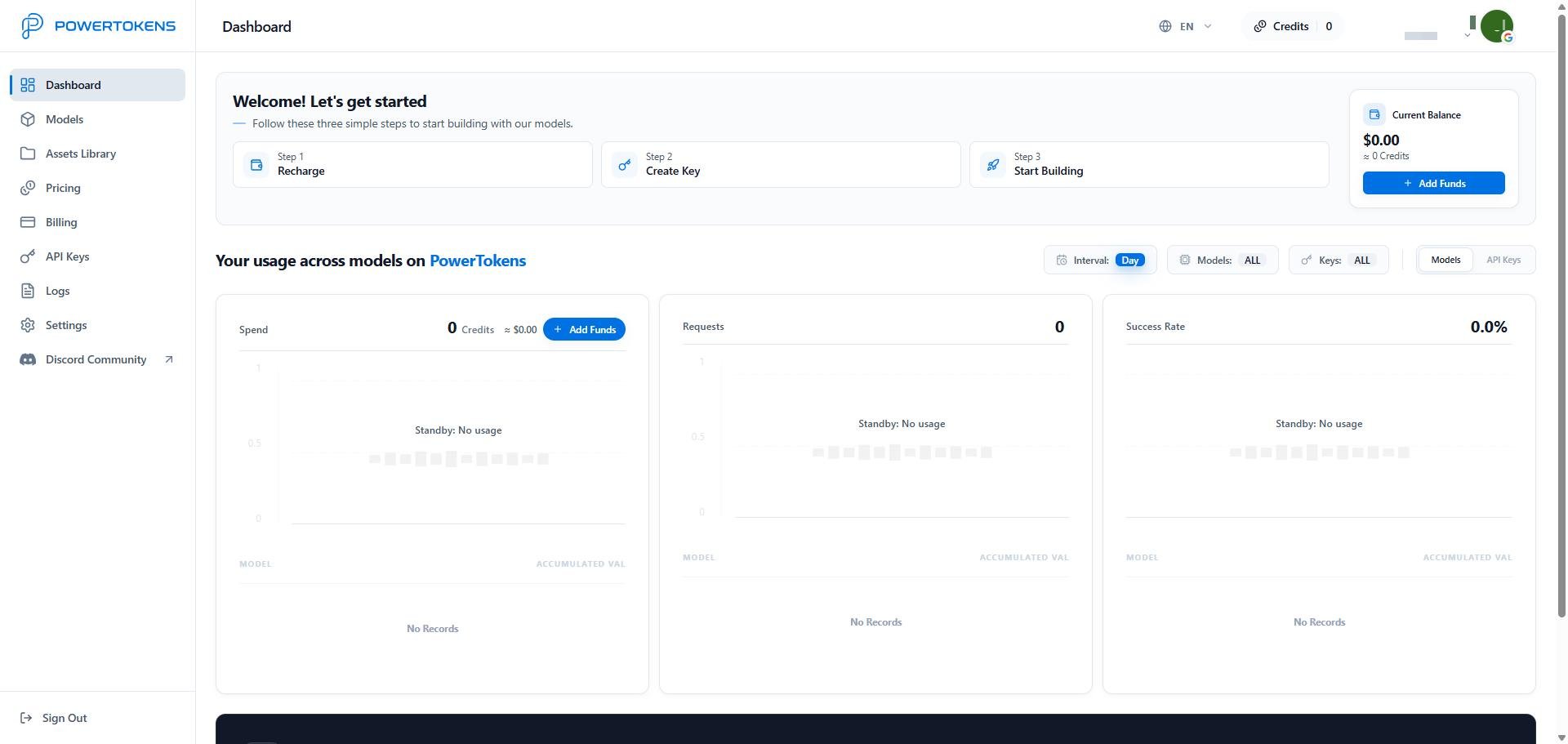Screen dimensions: 1568x744
Task: Click the Step 2 key icon
Action: [625, 165]
